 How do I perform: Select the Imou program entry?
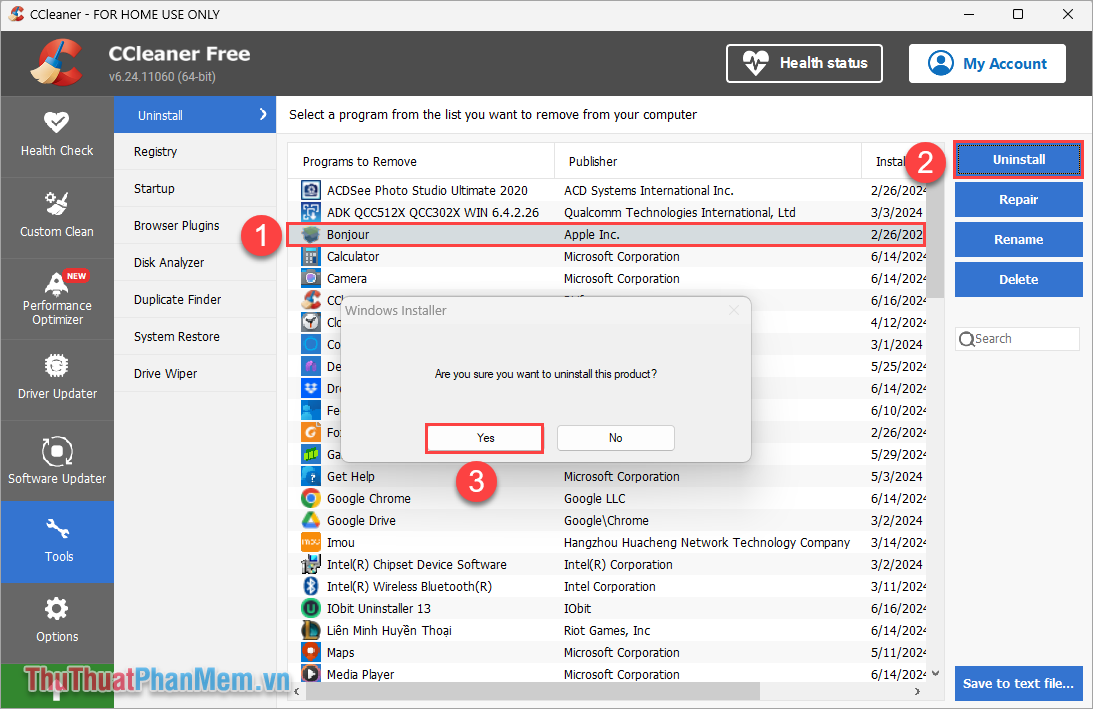tap(341, 542)
